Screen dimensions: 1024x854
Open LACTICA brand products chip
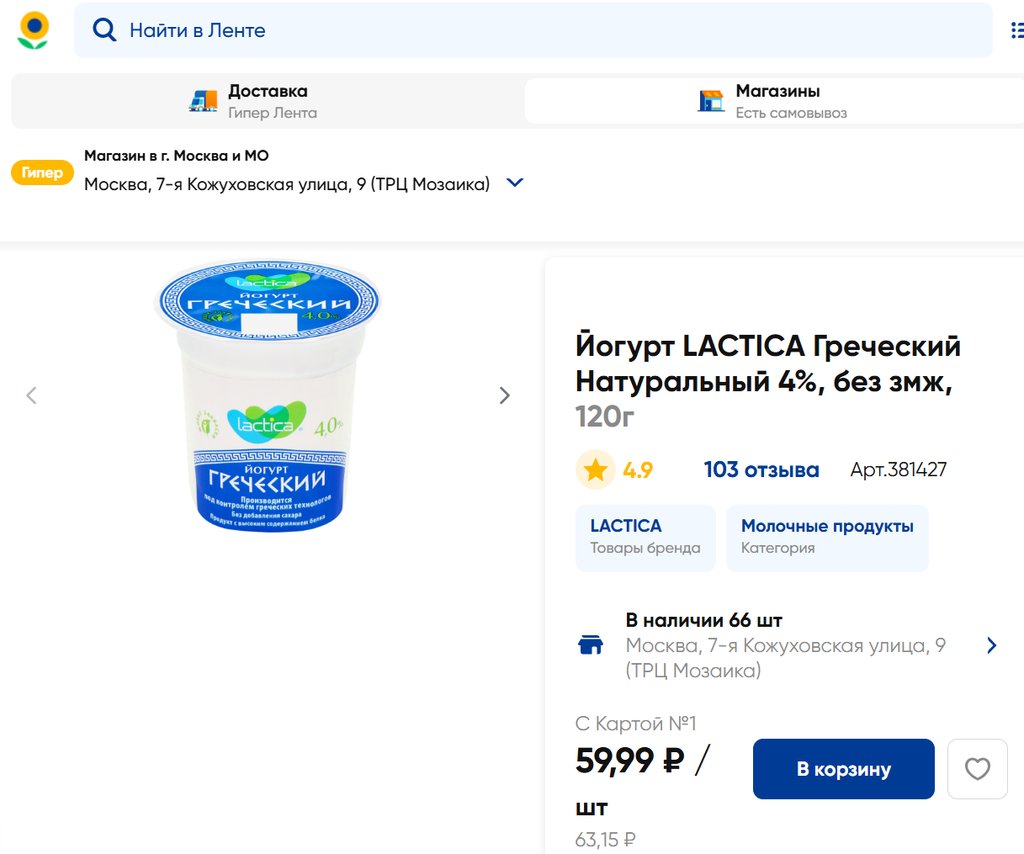(645, 537)
